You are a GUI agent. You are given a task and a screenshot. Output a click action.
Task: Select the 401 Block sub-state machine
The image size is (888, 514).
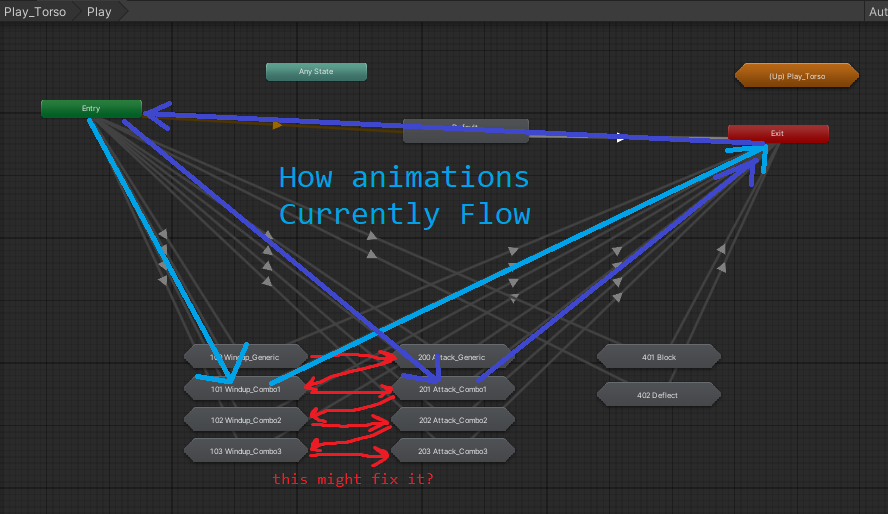click(x=659, y=357)
